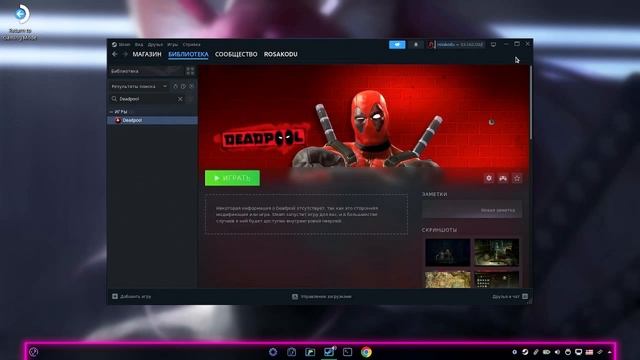Click the Steam tray icon
The width and height of the screenshot is (640, 360).
pyautogui.click(x=525, y=352)
